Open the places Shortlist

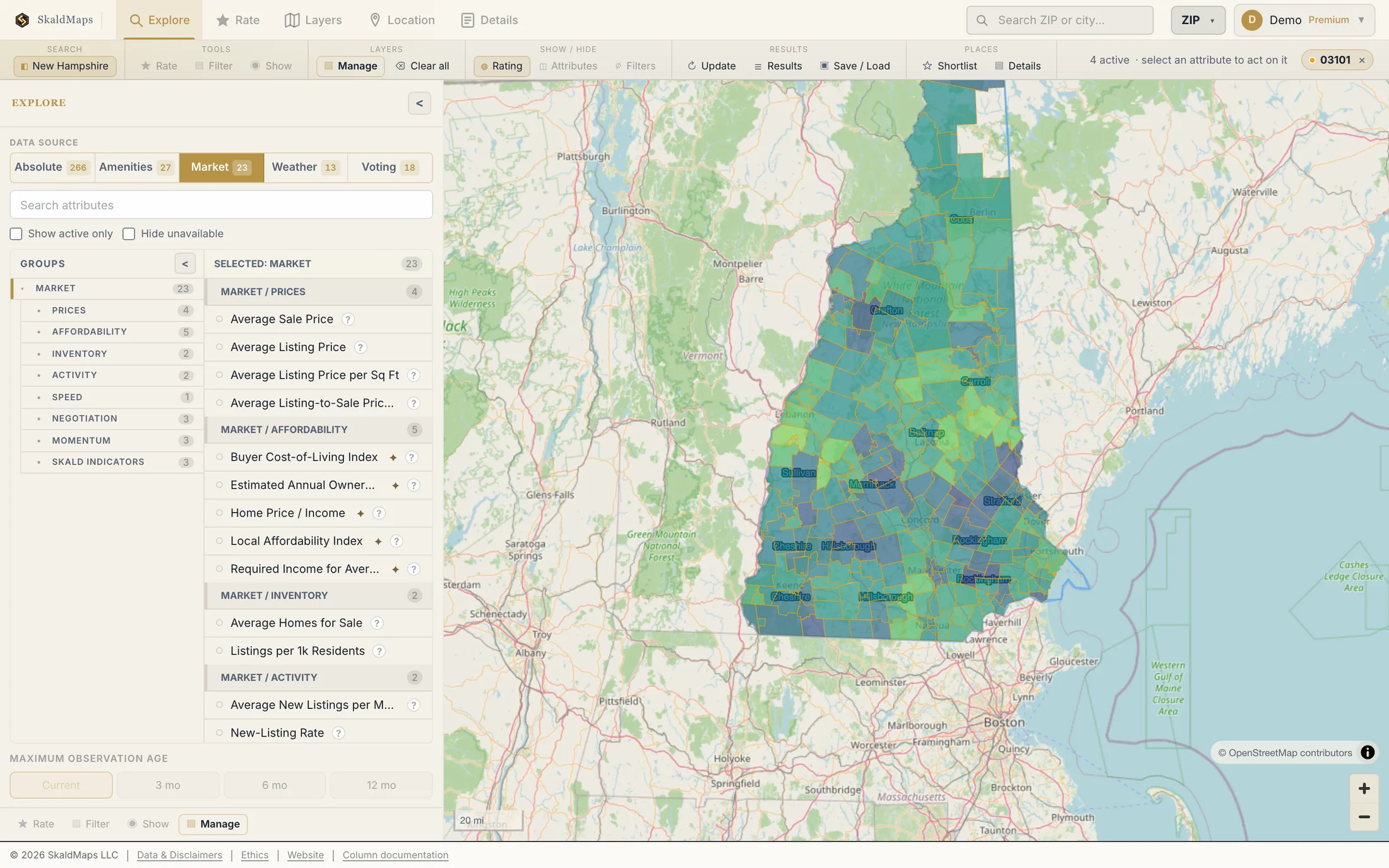point(950,66)
